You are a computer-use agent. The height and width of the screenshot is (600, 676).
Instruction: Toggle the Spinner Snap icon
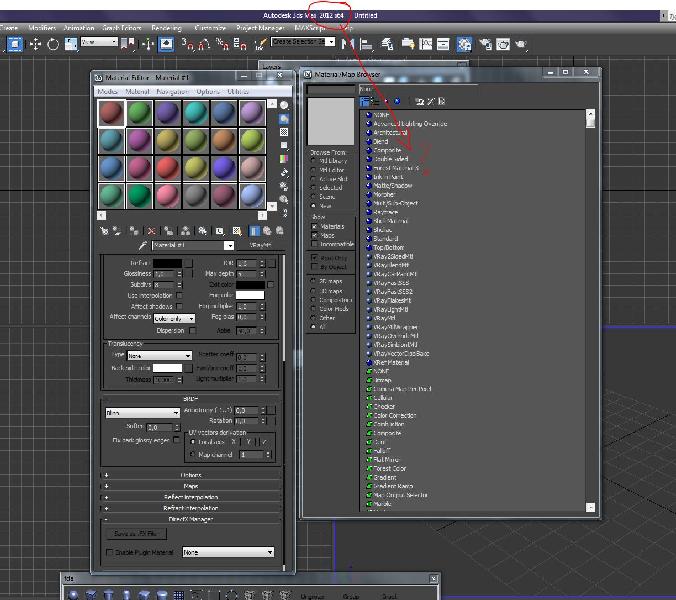click(x=240, y=44)
